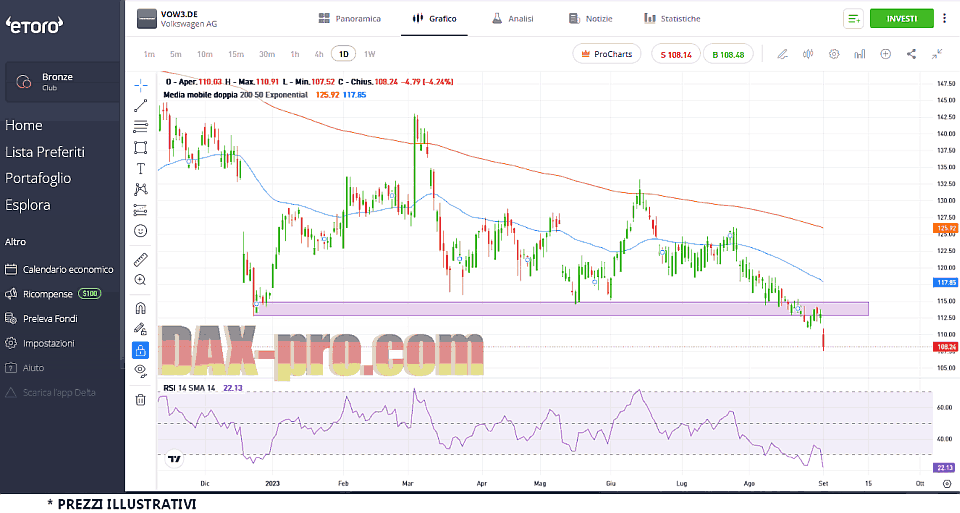Select the 1W timeframe
The height and width of the screenshot is (513, 960).
pyautogui.click(x=370, y=54)
